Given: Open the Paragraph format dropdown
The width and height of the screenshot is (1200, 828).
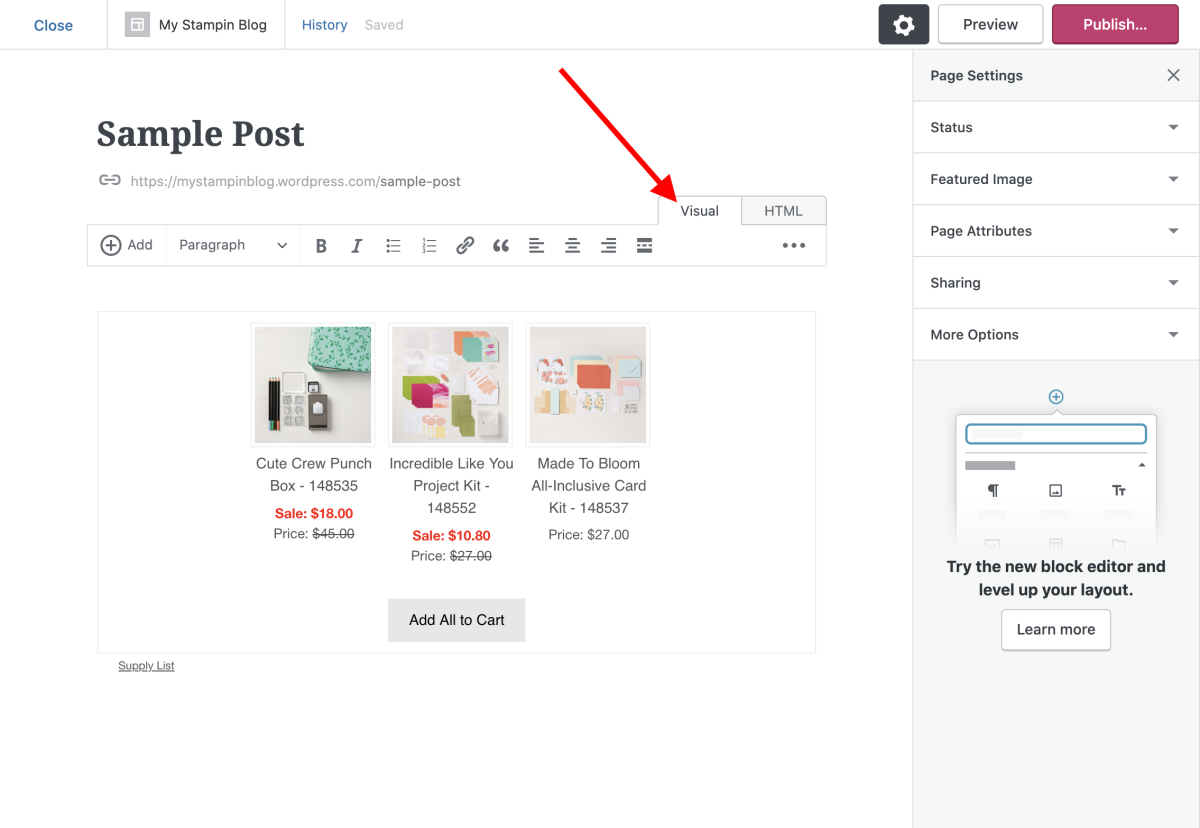Looking at the screenshot, I should tap(233, 245).
